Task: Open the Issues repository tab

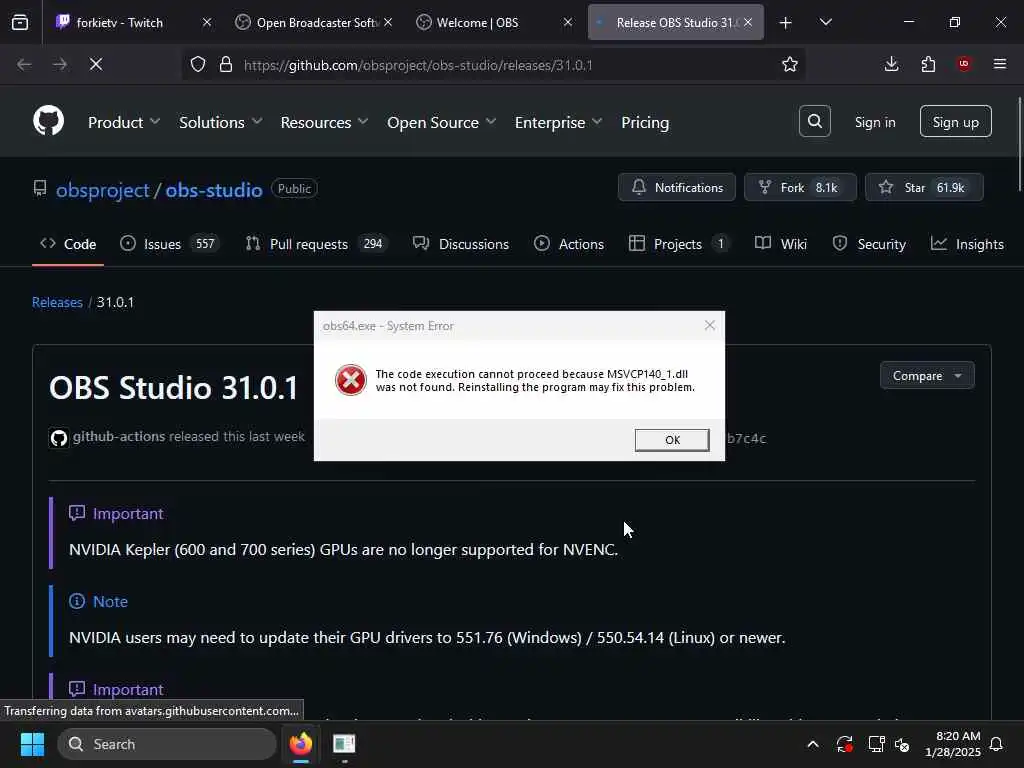Action: 170,244
